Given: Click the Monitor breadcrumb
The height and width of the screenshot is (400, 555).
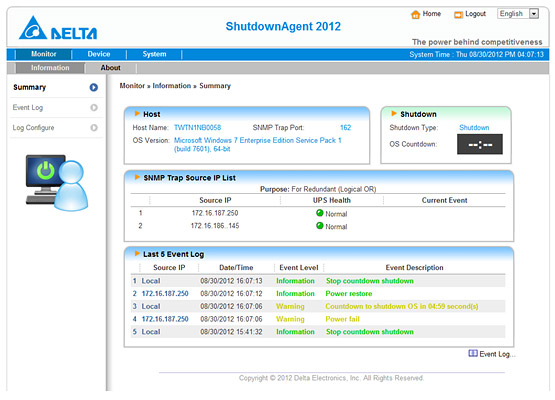Looking at the screenshot, I should coord(132,86).
